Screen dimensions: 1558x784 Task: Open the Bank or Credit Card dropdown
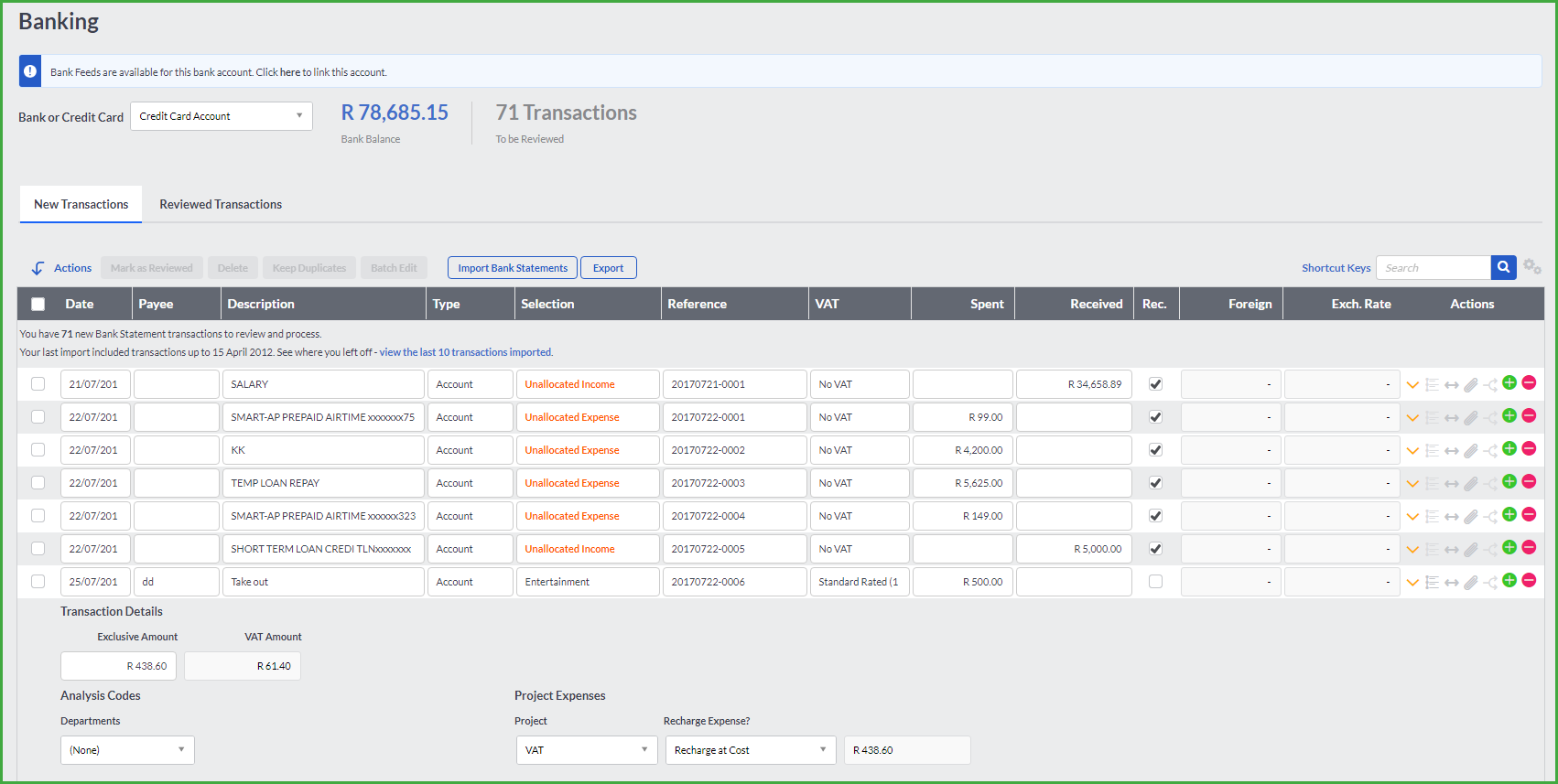pos(222,116)
